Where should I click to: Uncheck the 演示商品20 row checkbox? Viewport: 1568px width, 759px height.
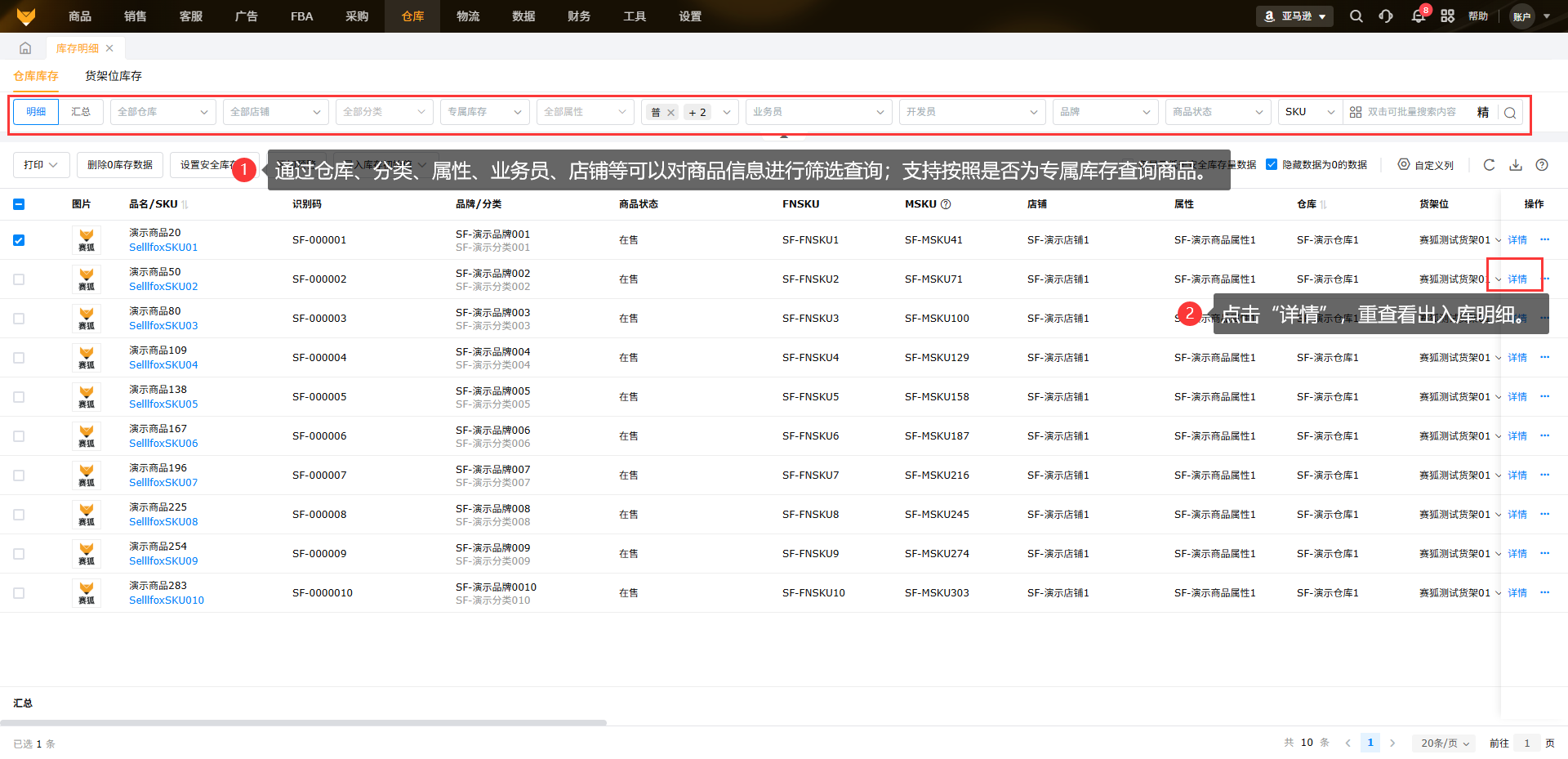(19, 240)
